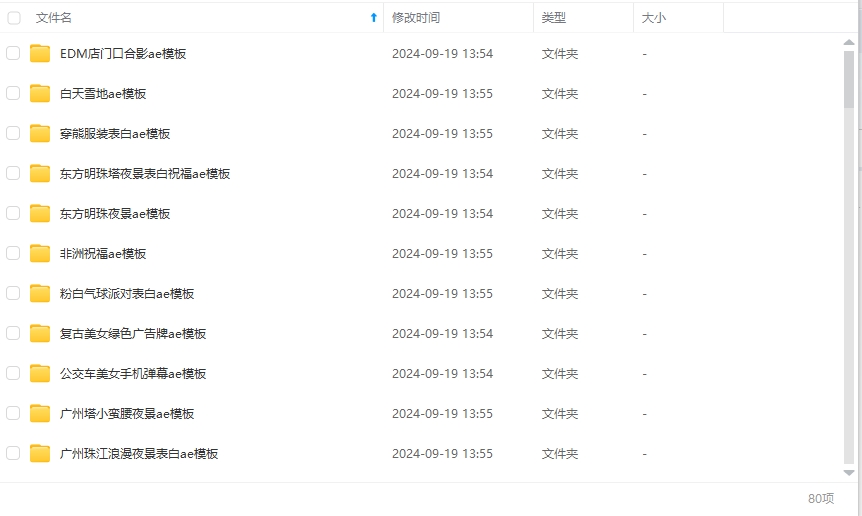Image resolution: width=862 pixels, height=516 pixels.
Task: Click folder icon for EDM店门口合影ae模板
Action: click(40, 54)
